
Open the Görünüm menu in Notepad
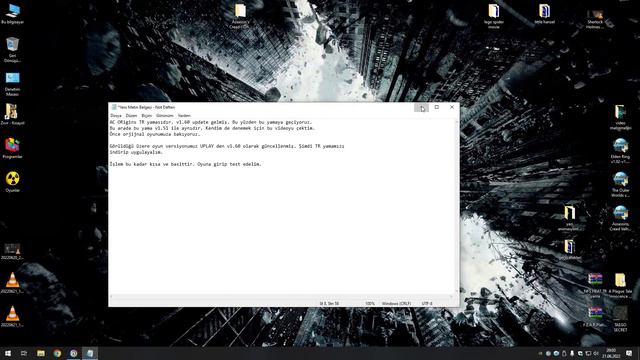point(165,116)
